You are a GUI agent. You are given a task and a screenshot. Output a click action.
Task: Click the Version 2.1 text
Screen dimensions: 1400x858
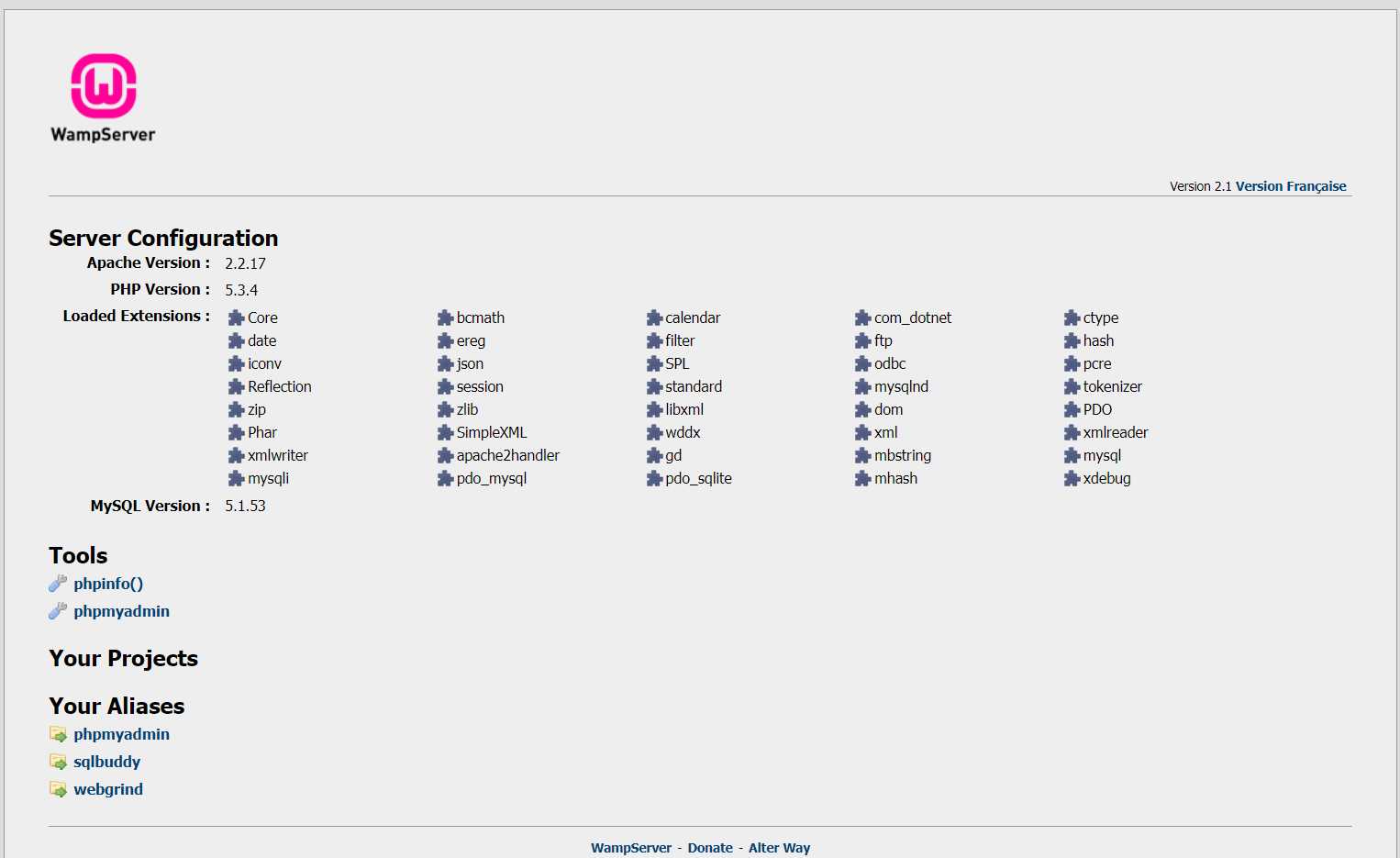tap(1200, 186)
